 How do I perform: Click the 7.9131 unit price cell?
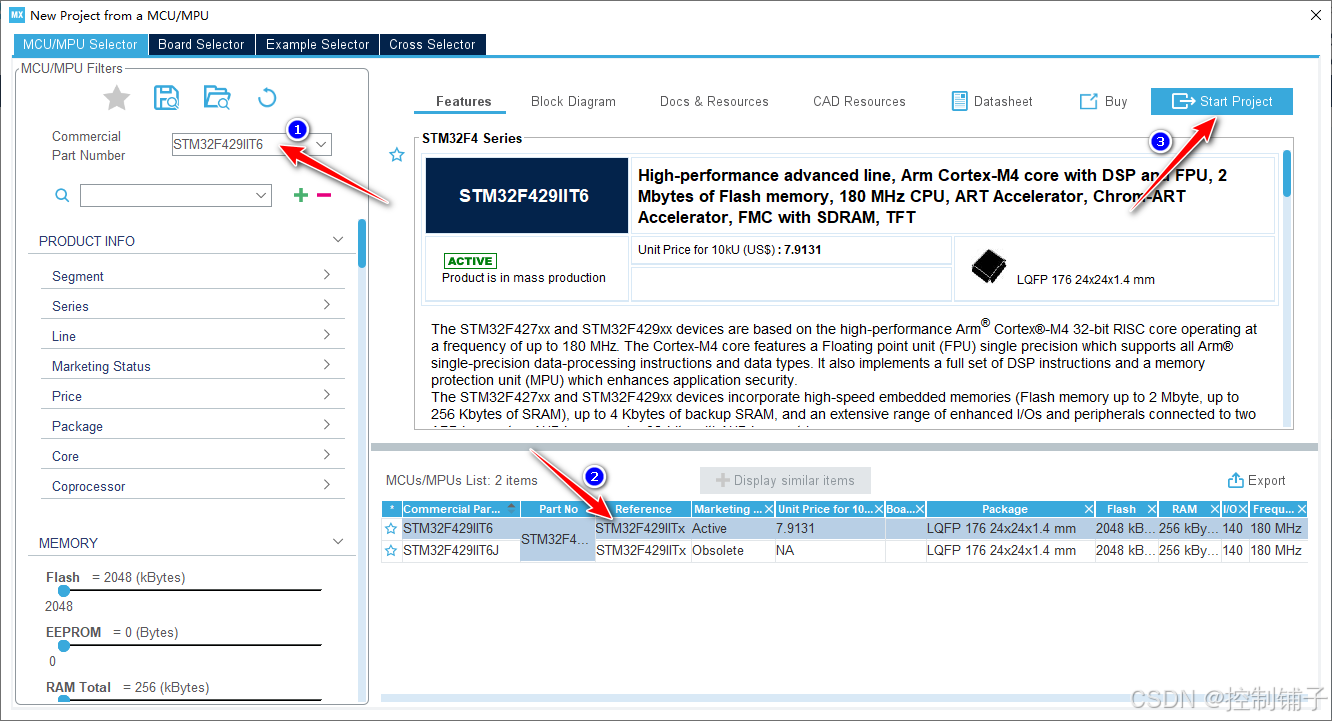[x=830, y=529]
